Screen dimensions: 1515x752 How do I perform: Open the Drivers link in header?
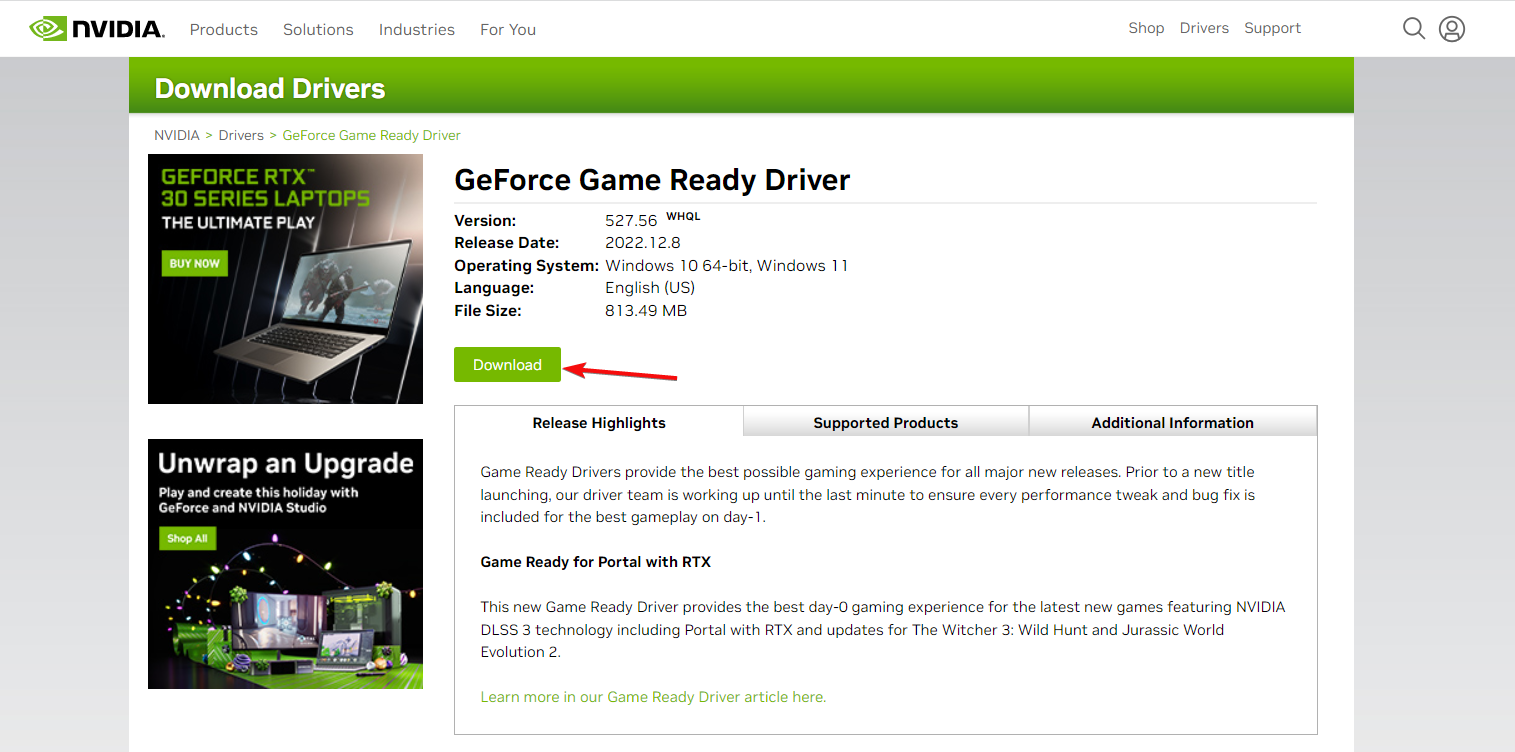tap(1204, 28)
